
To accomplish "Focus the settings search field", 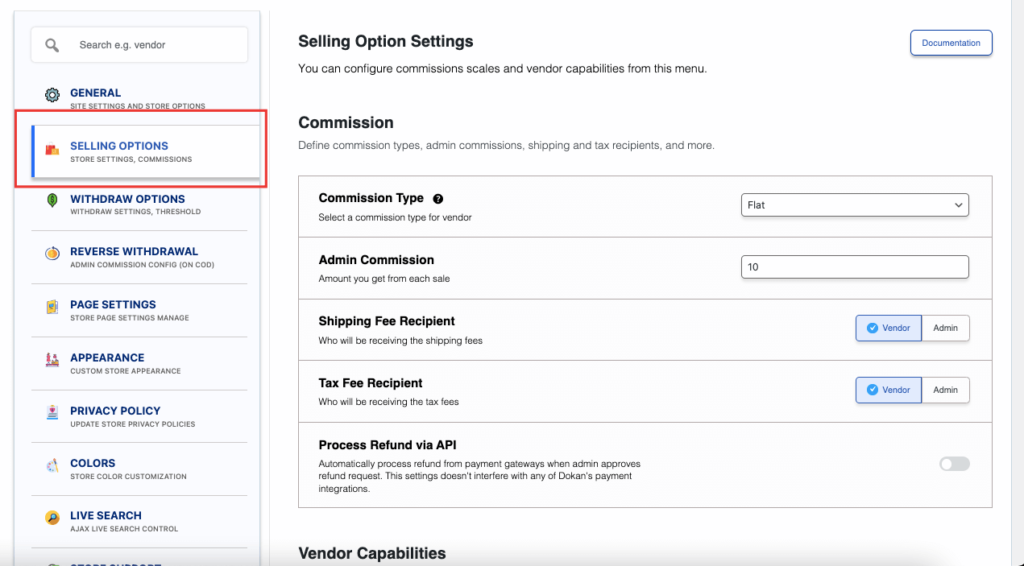I will pyautogui.click(x=139, y=45).
